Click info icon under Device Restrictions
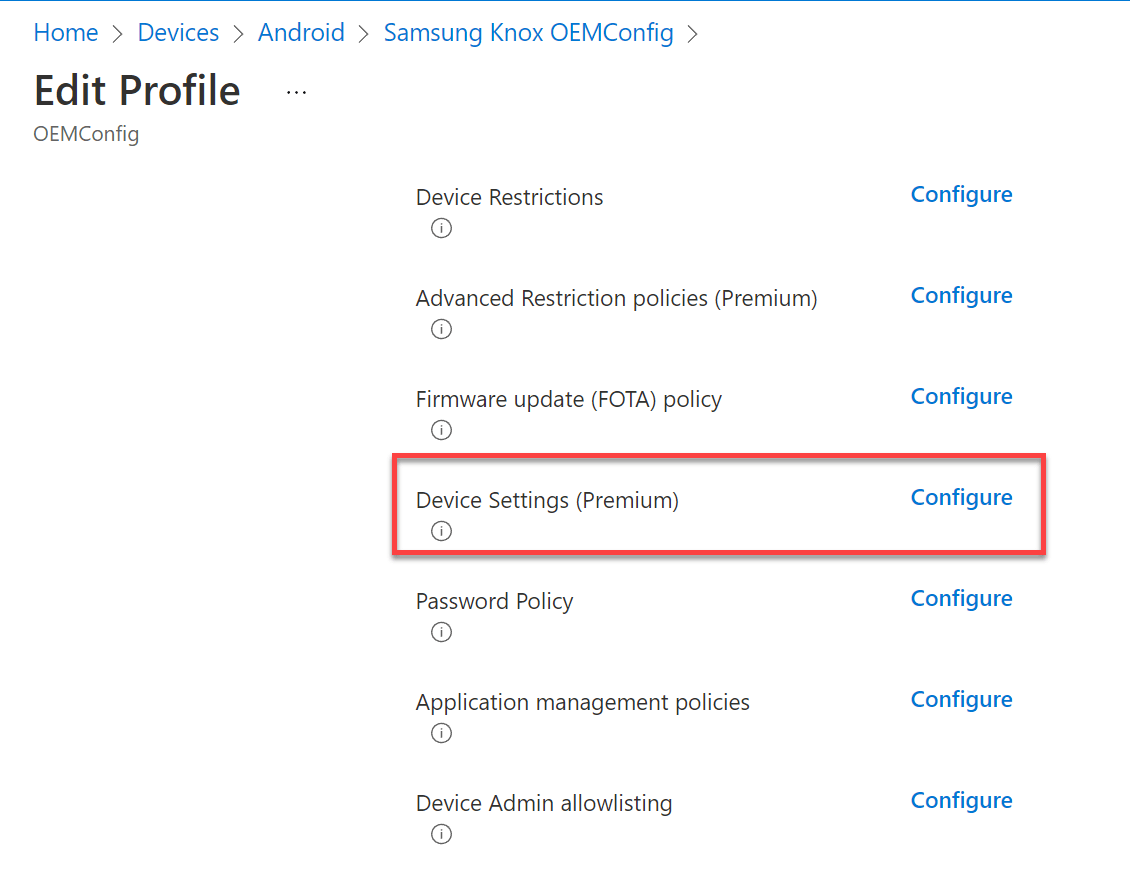 441,228
